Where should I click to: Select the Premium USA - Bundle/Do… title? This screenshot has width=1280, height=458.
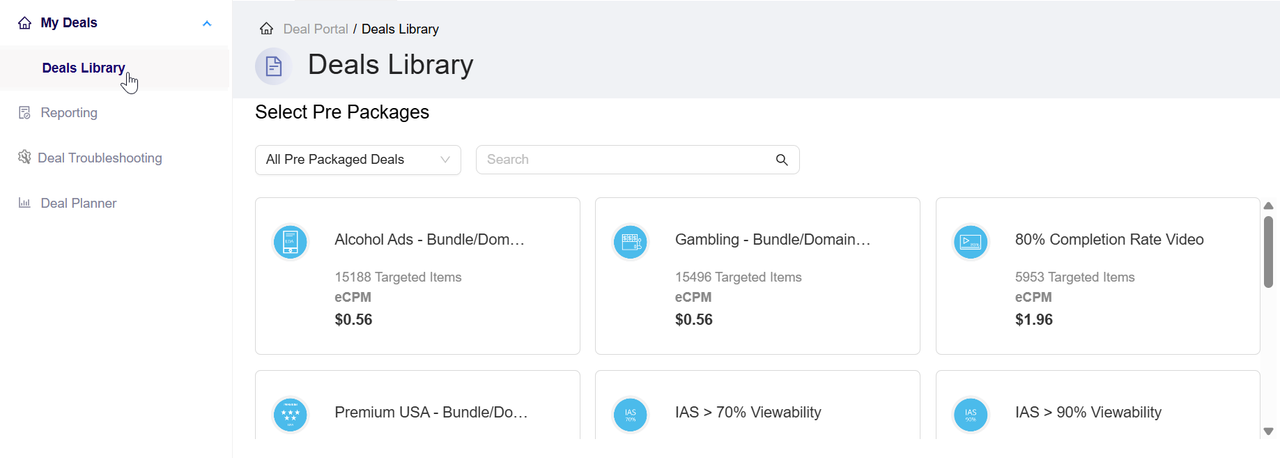pos(431,412)
